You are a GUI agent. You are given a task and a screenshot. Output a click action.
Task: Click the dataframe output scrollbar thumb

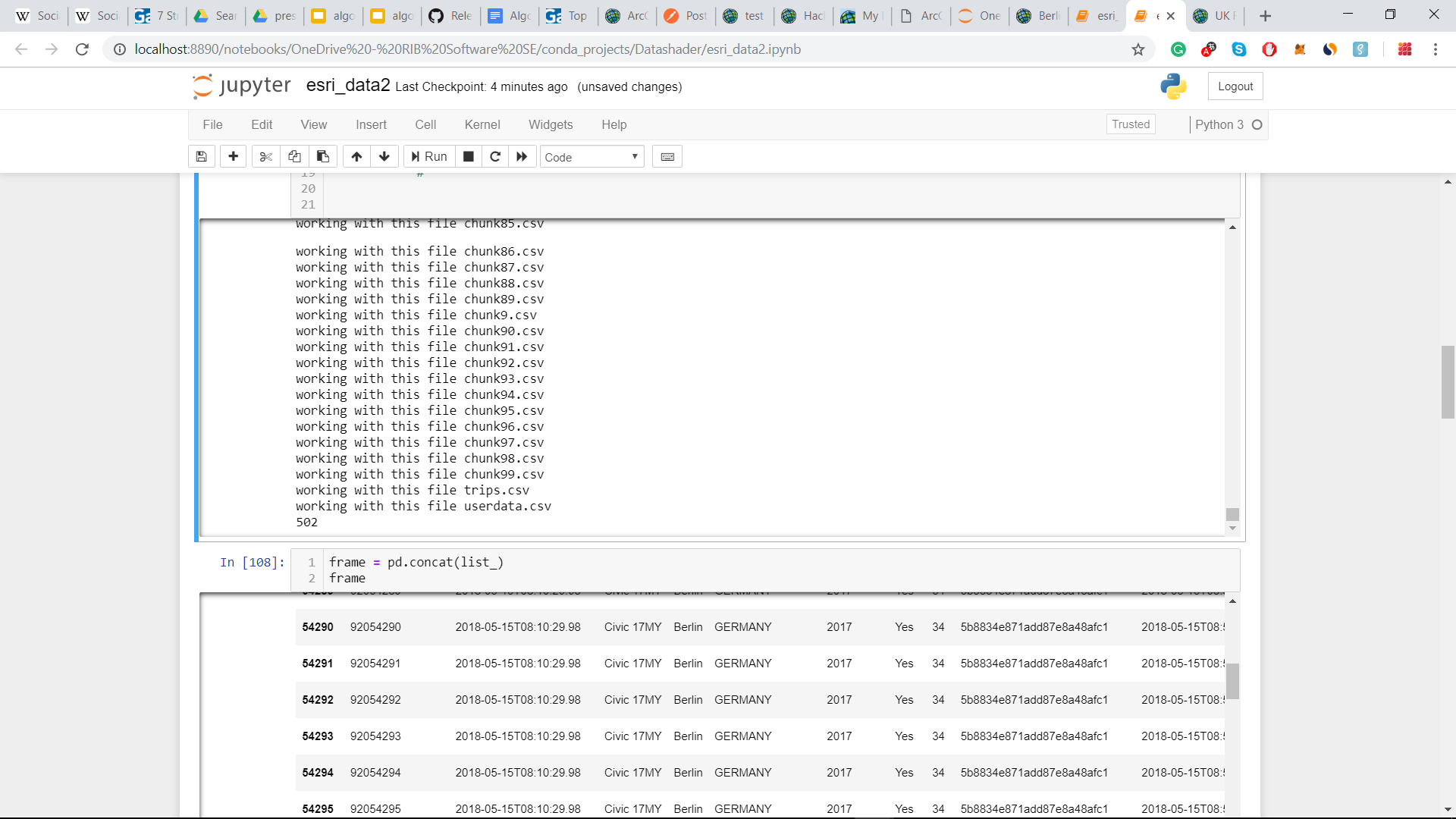click(x=1233, y=680)
